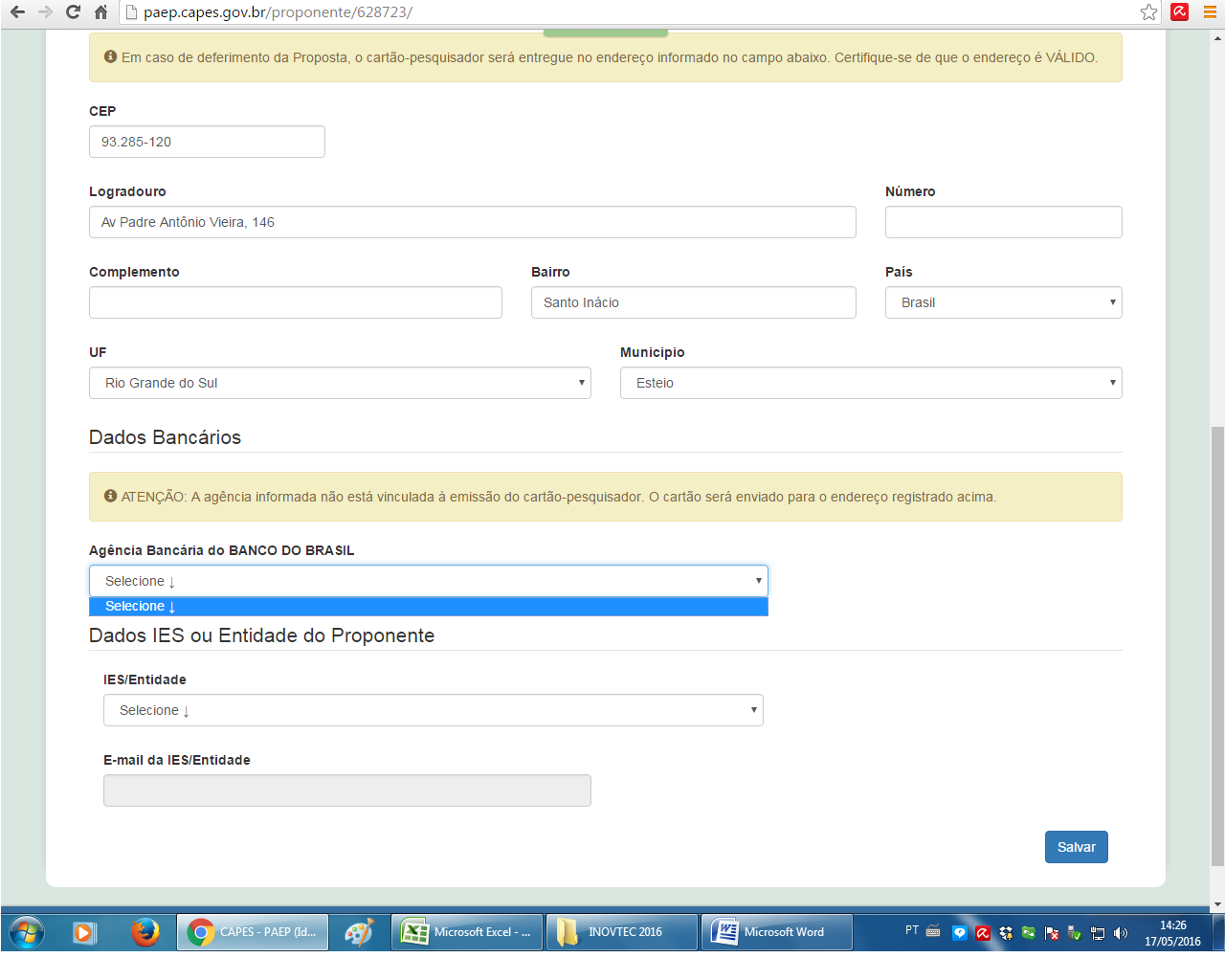Click into the Número input field

click(1003, 222)
